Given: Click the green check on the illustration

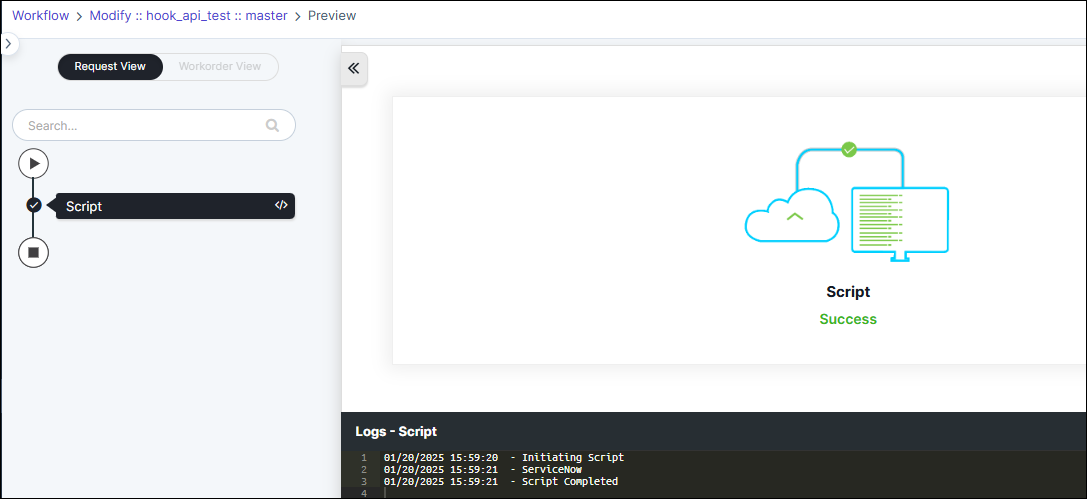Looking at the screenshot, I should pos(849,149).
